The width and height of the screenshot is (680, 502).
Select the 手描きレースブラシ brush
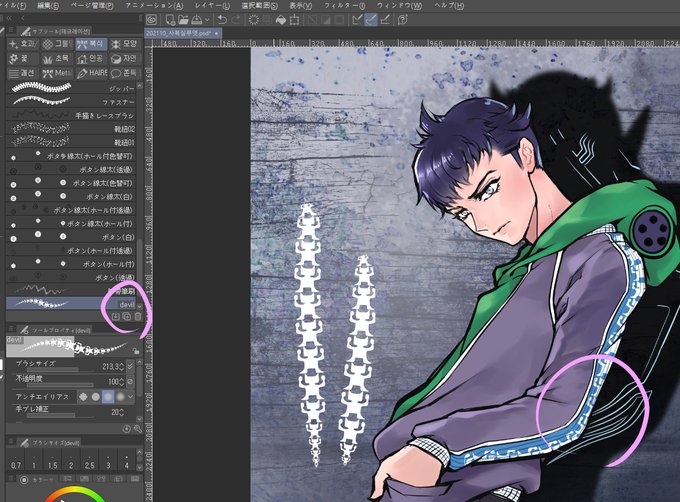pyautogui.click(x=72, y=115)
